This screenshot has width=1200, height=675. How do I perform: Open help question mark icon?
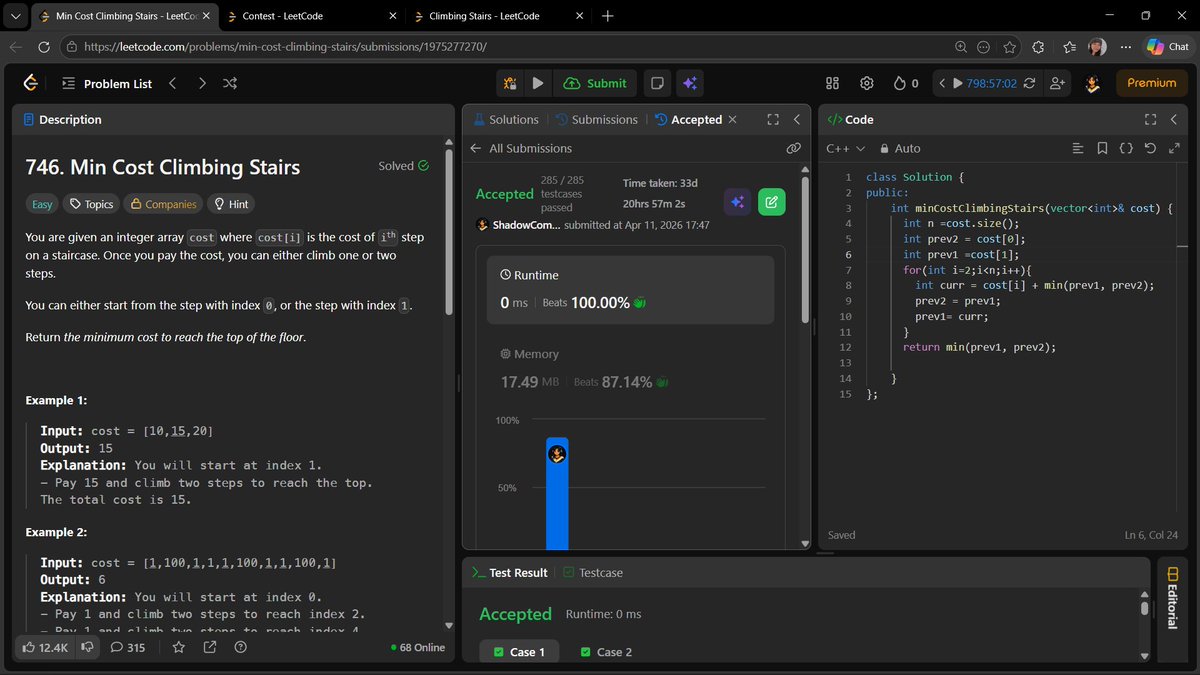[x=240, y=647]
